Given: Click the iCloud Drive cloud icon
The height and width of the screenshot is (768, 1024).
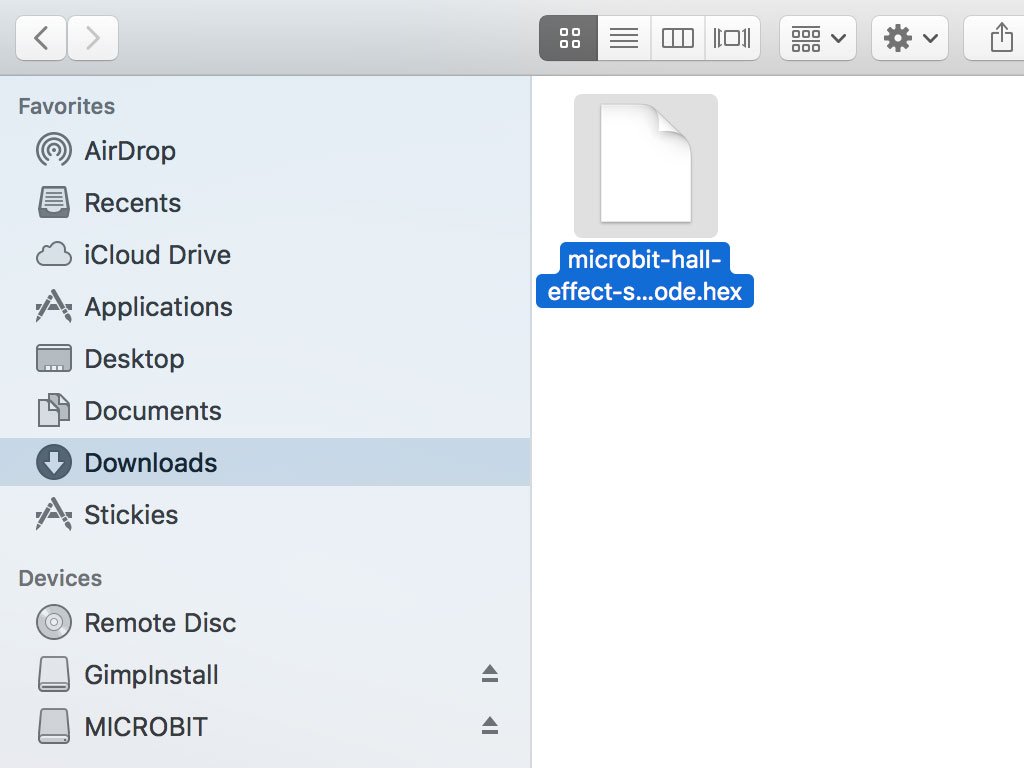Looking at the screenshot, I should coord(54,254).
